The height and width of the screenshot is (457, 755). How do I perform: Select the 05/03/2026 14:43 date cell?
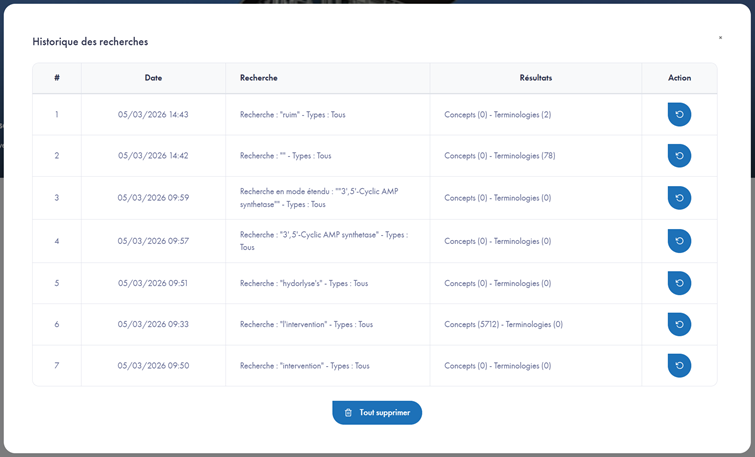click(x=153, y=115)
